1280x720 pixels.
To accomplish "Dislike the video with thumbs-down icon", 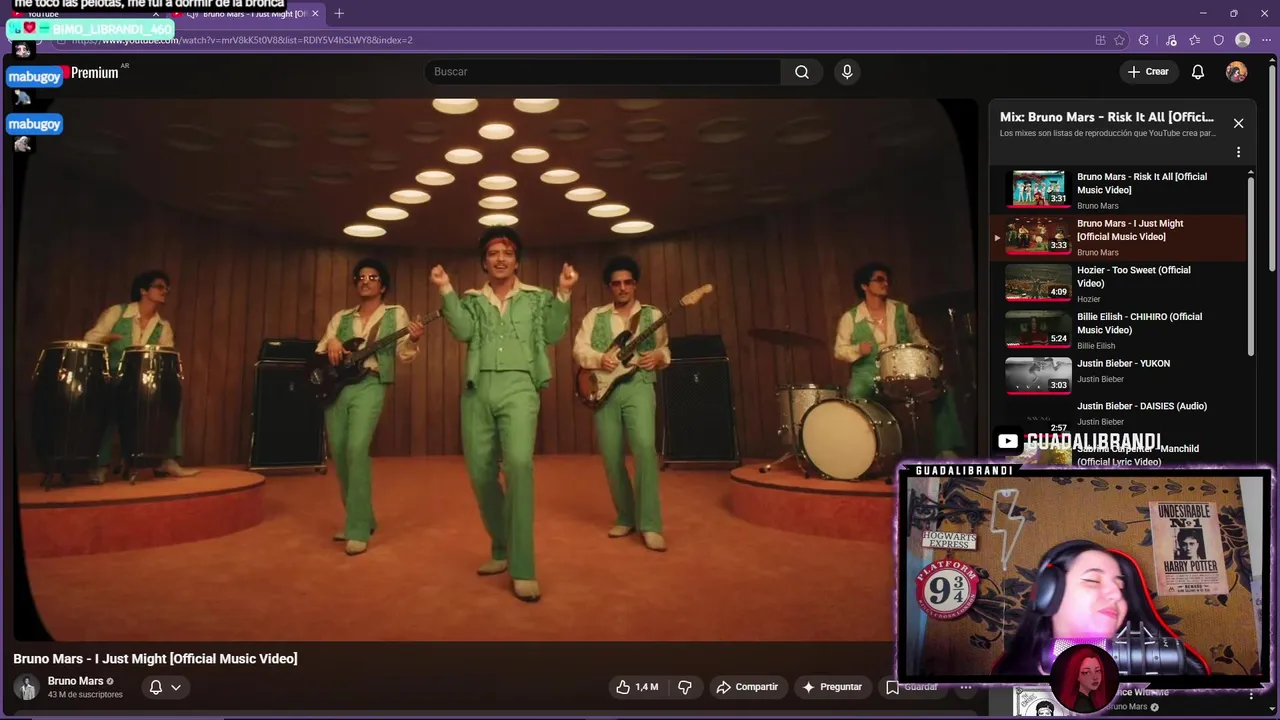I will pos(685,687).
